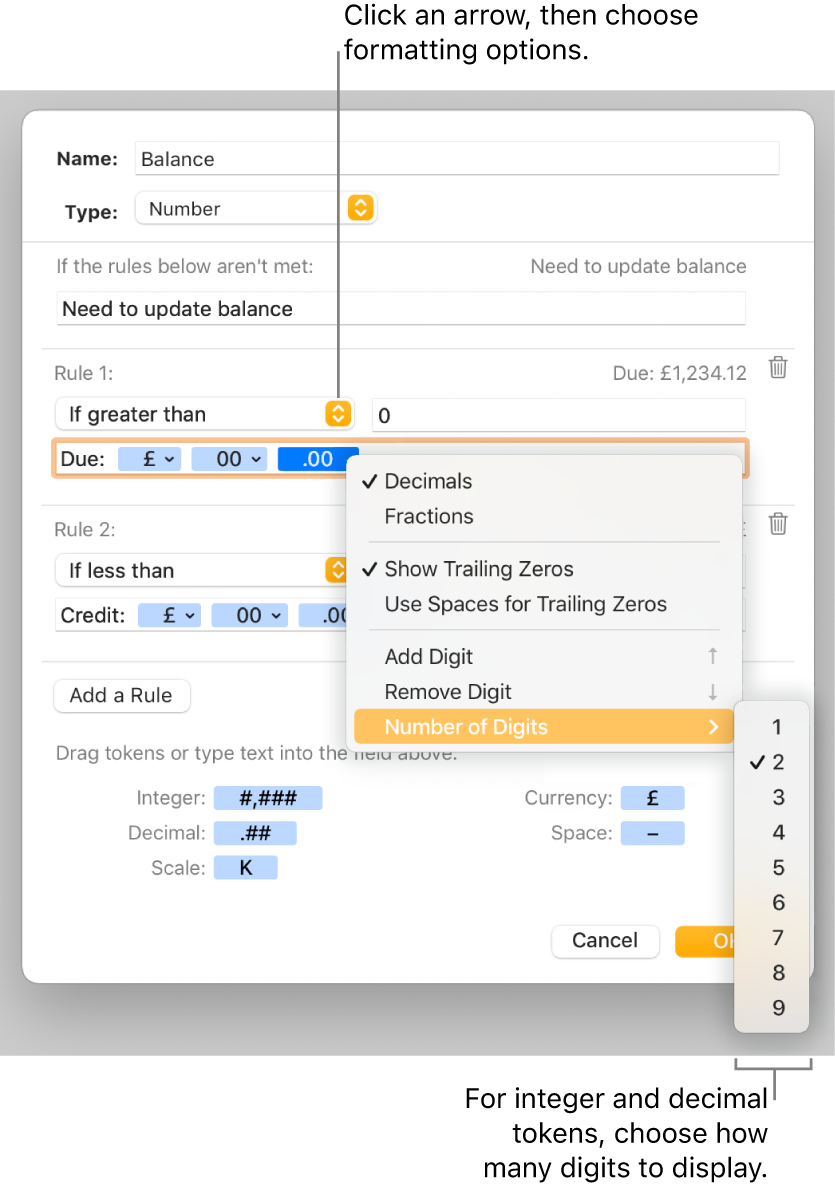Viewport: 835px width, 1189px height.
Task: Click the Space token
Action: point(652,833)
